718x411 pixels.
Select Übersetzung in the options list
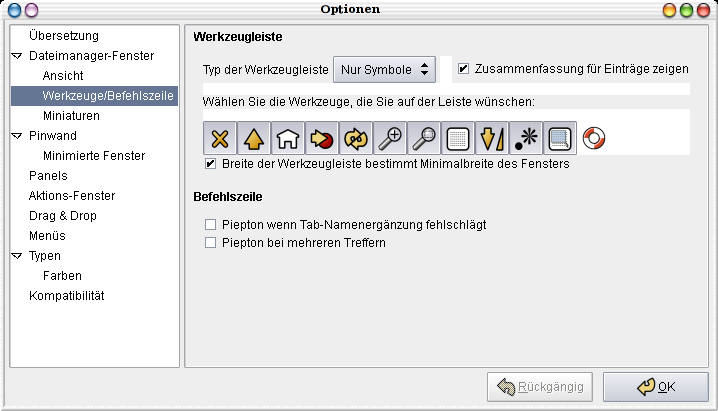pos(64,36)
